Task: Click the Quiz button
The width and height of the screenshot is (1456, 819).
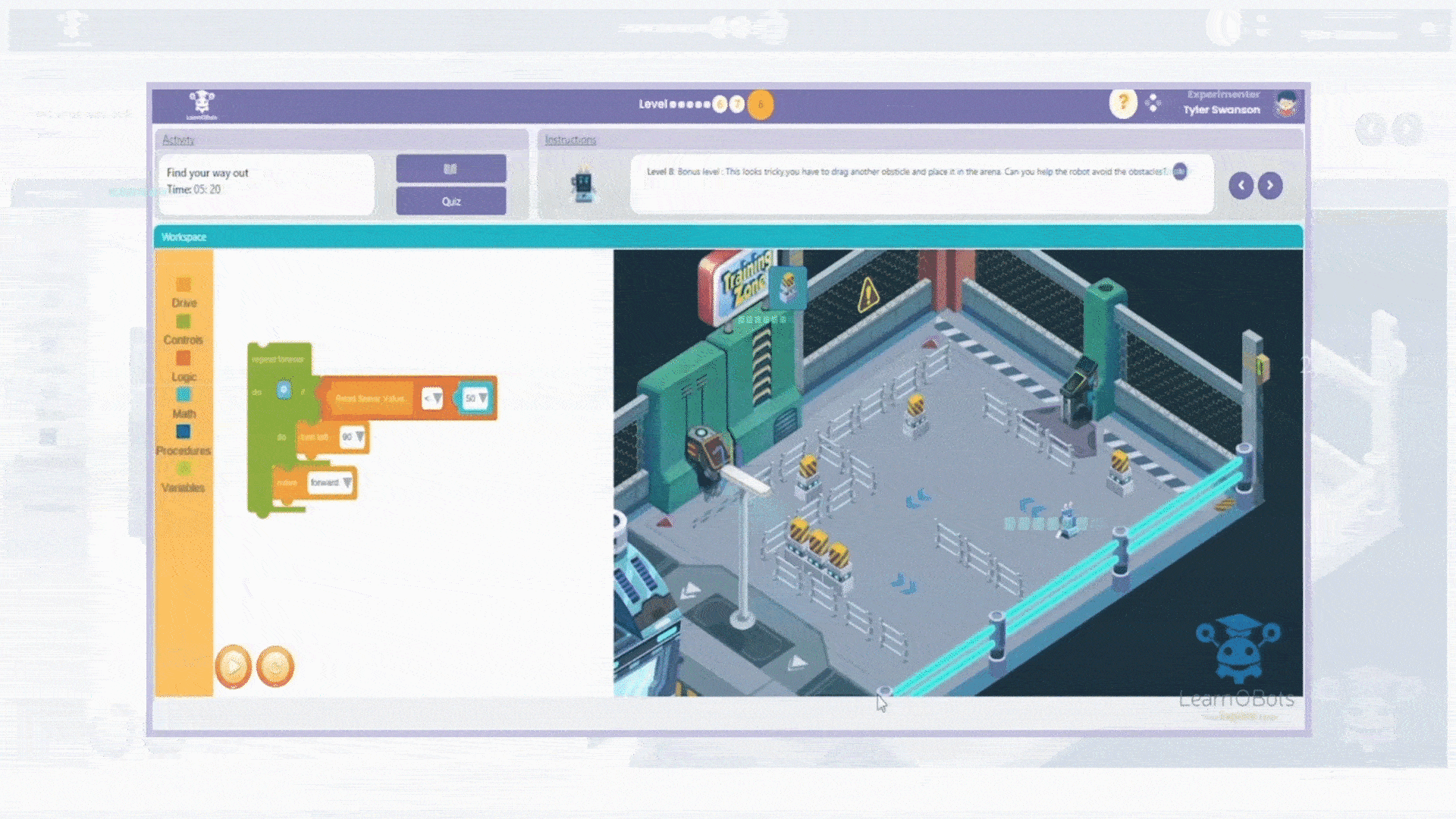Action: [x=450, y=202]
